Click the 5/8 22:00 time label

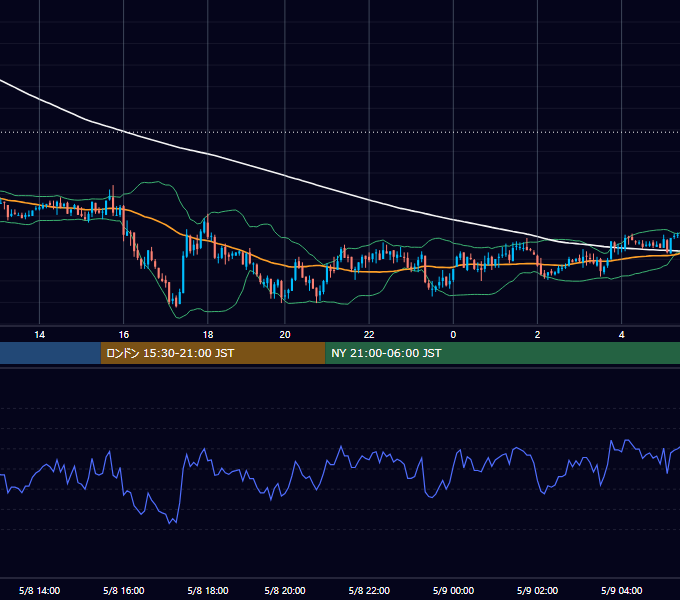369,590
